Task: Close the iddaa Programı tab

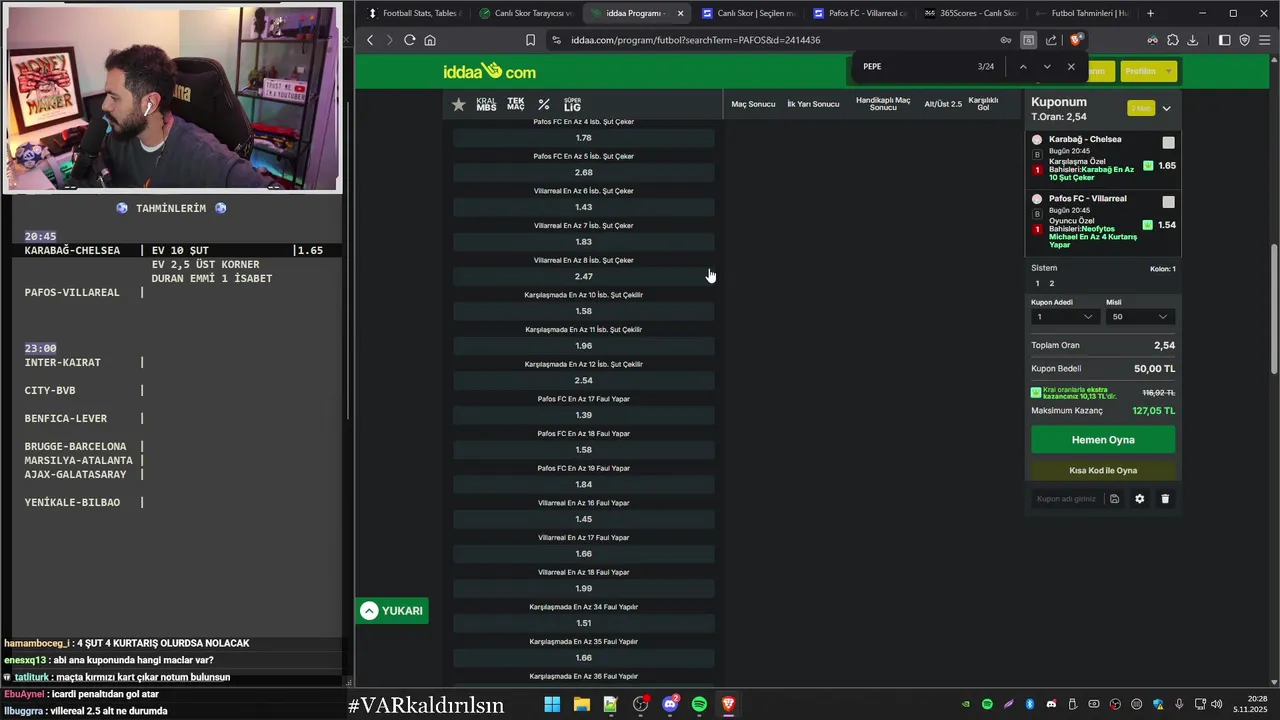Action: click(681, 13)
